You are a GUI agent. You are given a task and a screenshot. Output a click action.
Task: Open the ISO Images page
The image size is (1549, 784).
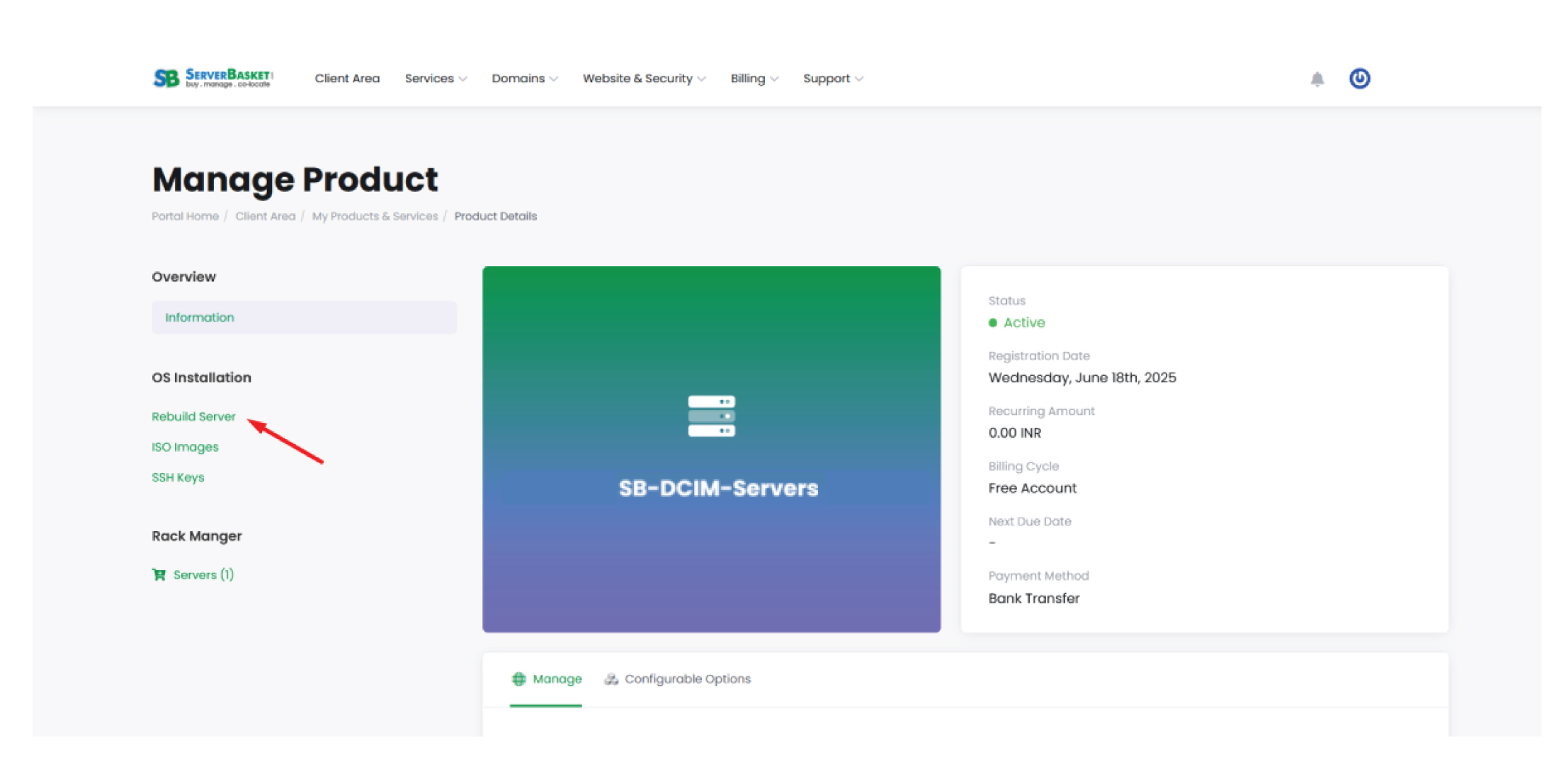pos(185,446)
